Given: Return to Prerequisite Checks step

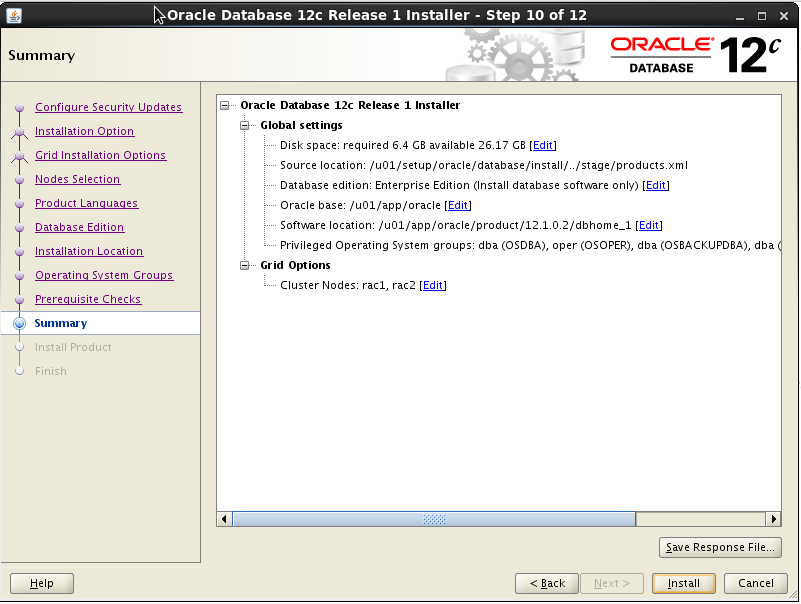Looking at the screenshot, I should point(88,299).
